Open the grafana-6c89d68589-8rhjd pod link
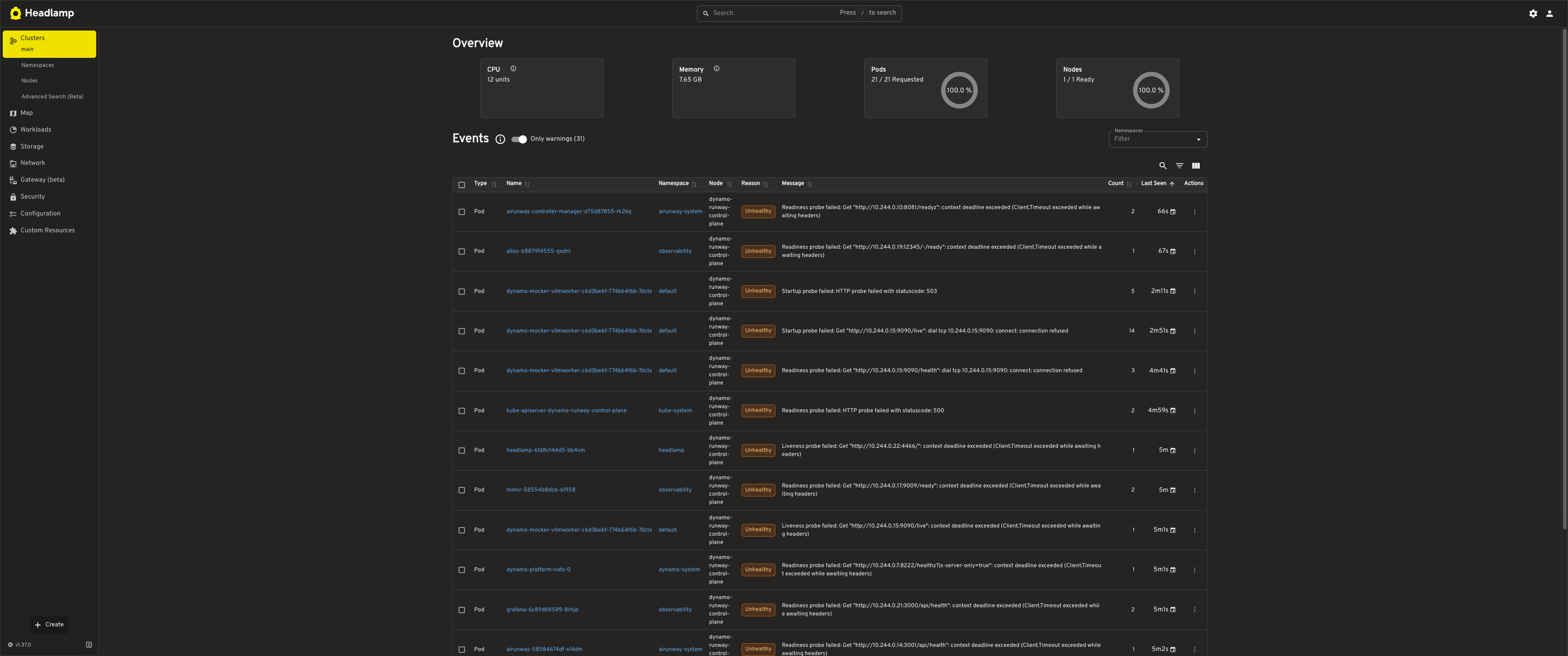Viewport: 1568px width, 656px height. click(x=542, y=610)
